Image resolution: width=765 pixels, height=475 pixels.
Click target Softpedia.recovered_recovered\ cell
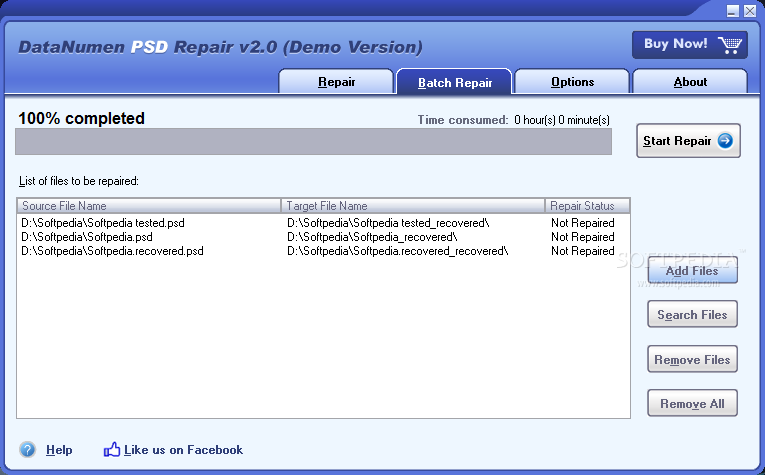pos(398,251)
